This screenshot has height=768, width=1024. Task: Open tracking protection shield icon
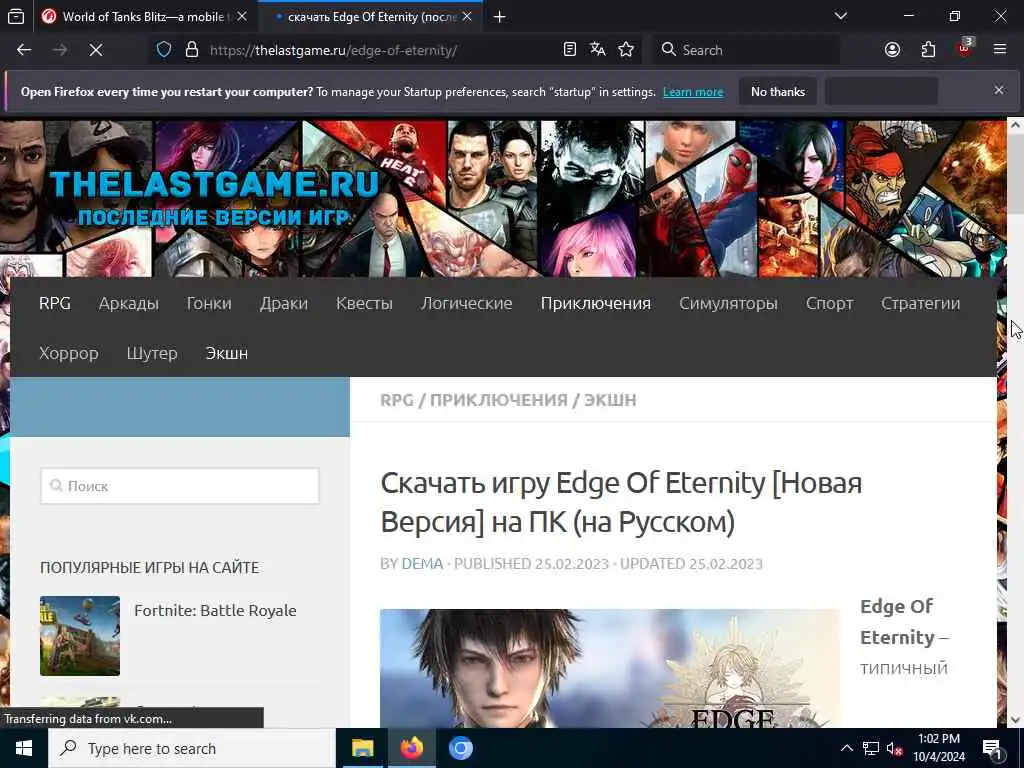point(164,50)
